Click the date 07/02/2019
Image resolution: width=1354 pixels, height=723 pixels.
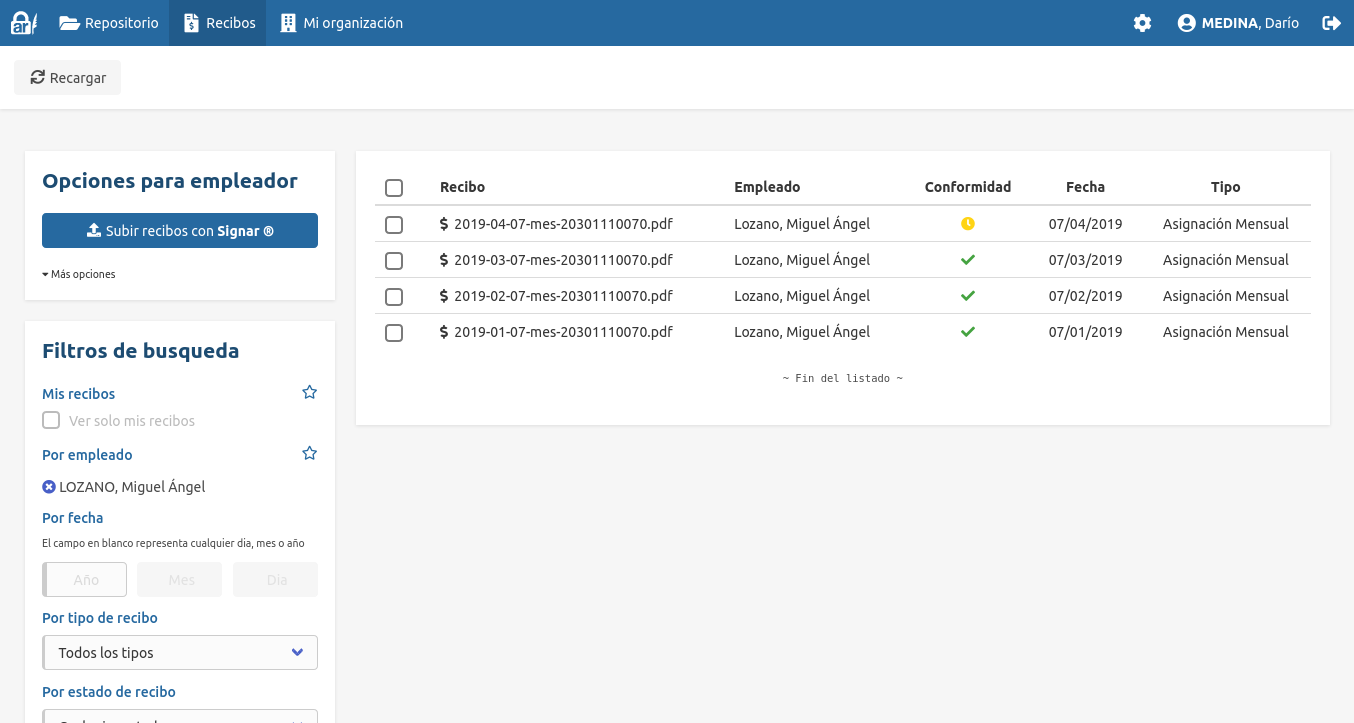coord(1086,296)
